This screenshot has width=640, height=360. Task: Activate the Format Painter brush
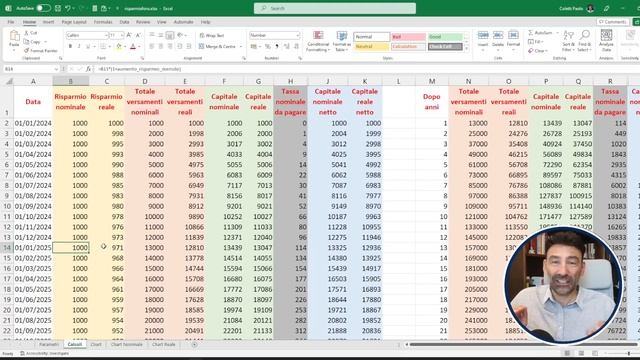tap(26, 51)
